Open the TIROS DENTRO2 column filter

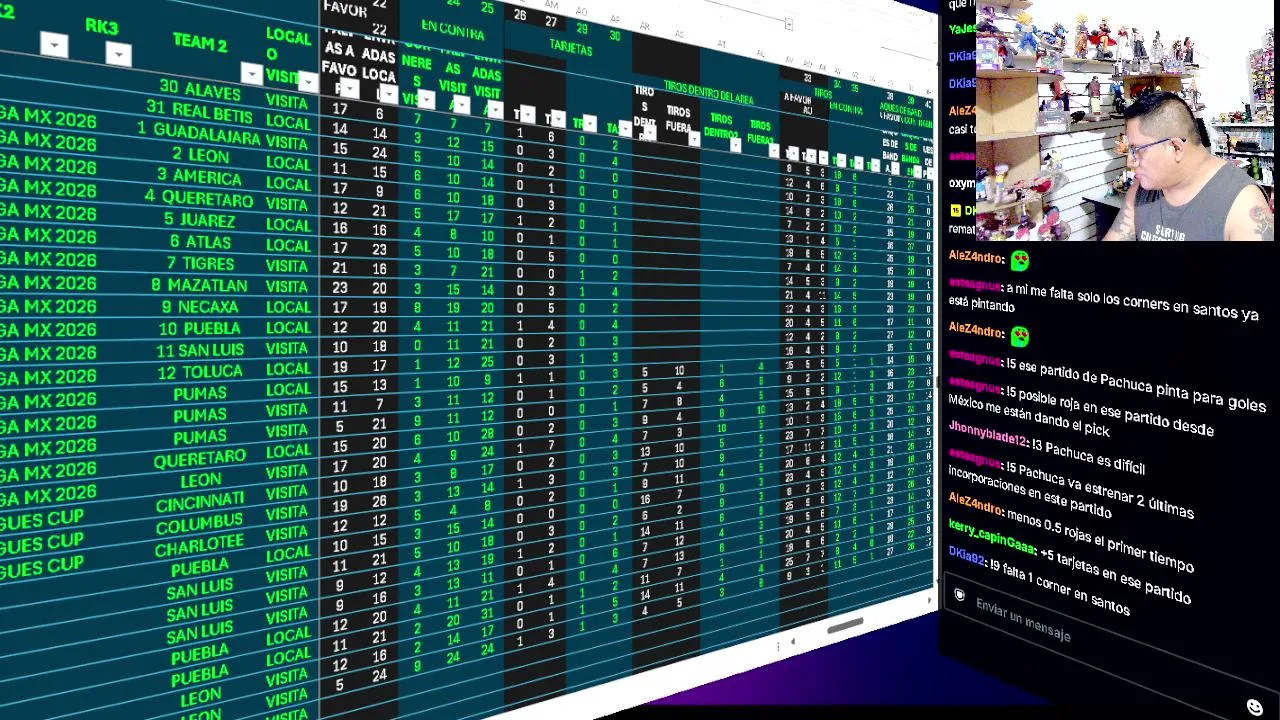(x=735, y=144)
